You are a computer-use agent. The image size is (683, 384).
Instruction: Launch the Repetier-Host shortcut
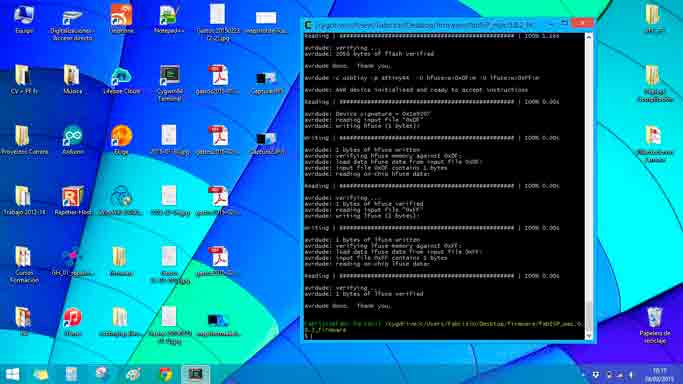[x=73, y=201]
